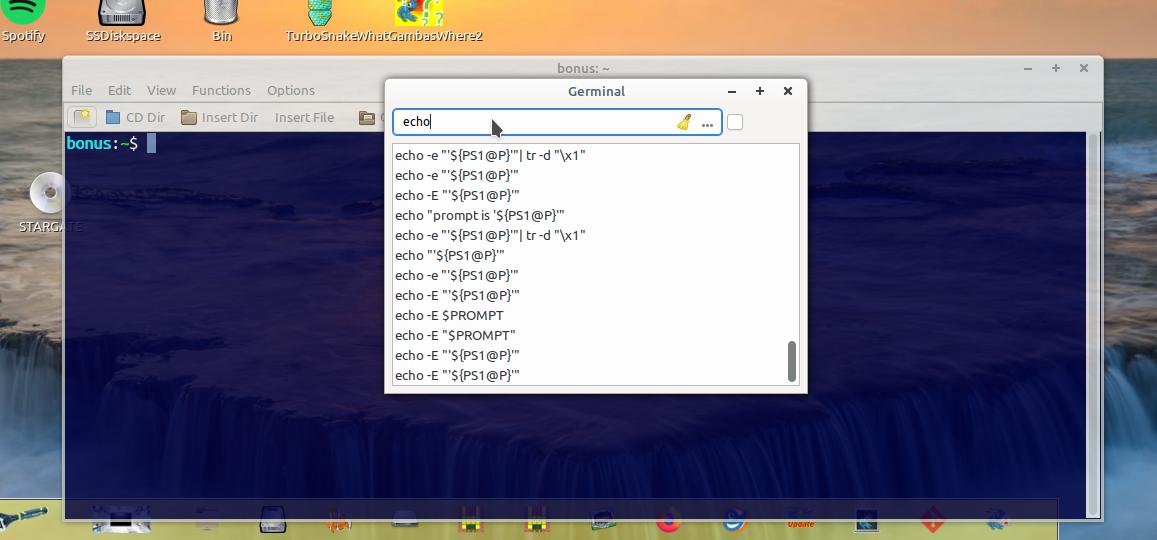The width and height of the screenshot is (1157, 540).
Task: Open the Bin trash icon
Action: click(x=221, y=14)
